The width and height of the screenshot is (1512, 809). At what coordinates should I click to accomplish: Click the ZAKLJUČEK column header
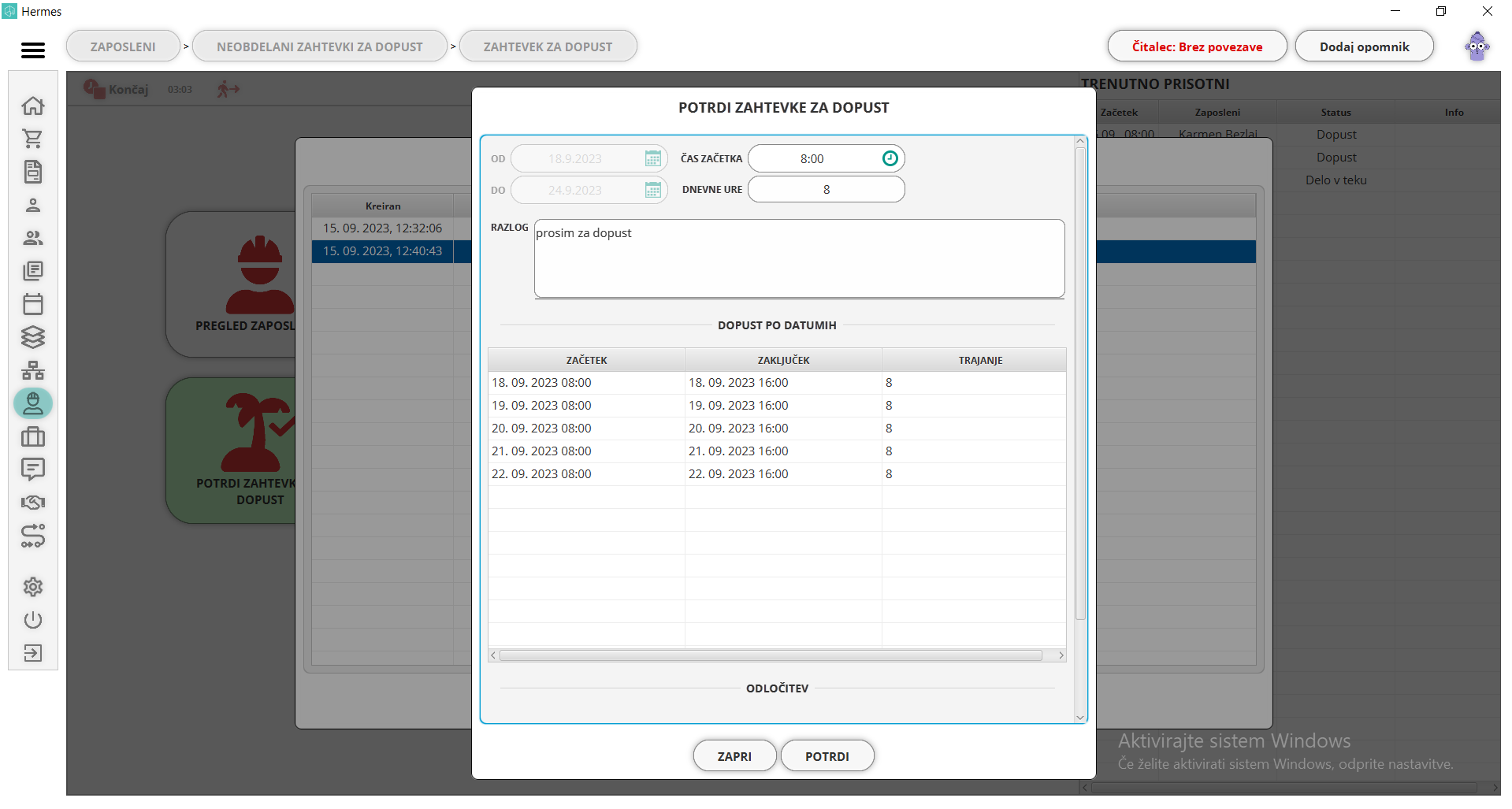pos(783,360)
